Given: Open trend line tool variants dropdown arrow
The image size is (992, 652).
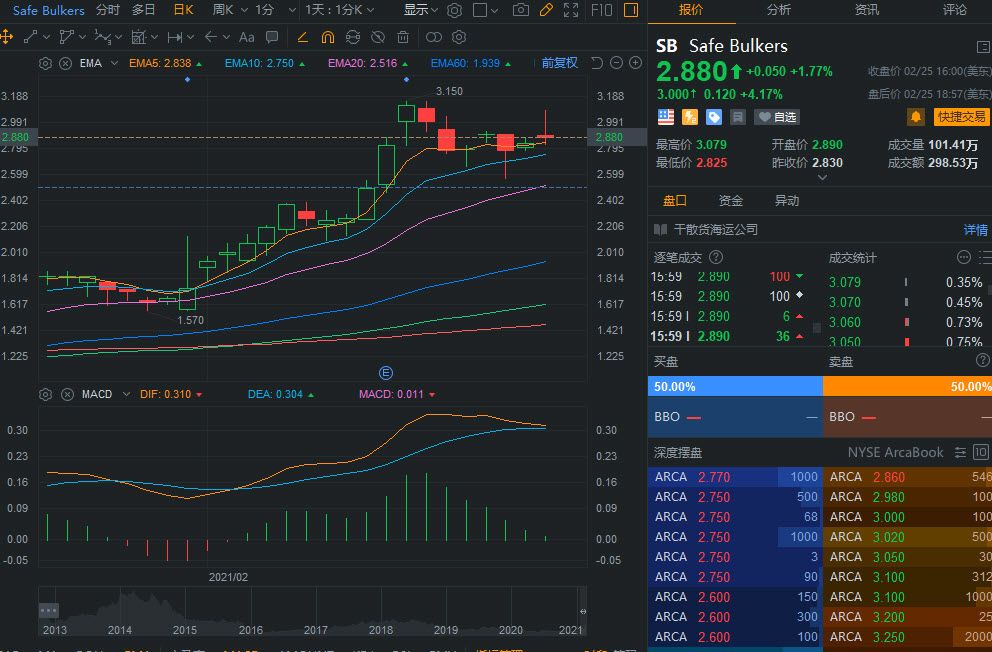Looking at the screenshot, I should pos(46,38).
